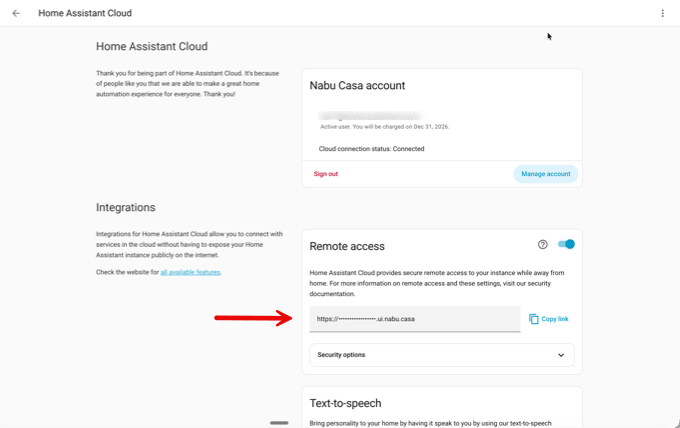The height and width of the screenshot is (428, 680).
Task: Open Remote access help question mark icon
Action: pyautogui.click(x=543, y=245)
